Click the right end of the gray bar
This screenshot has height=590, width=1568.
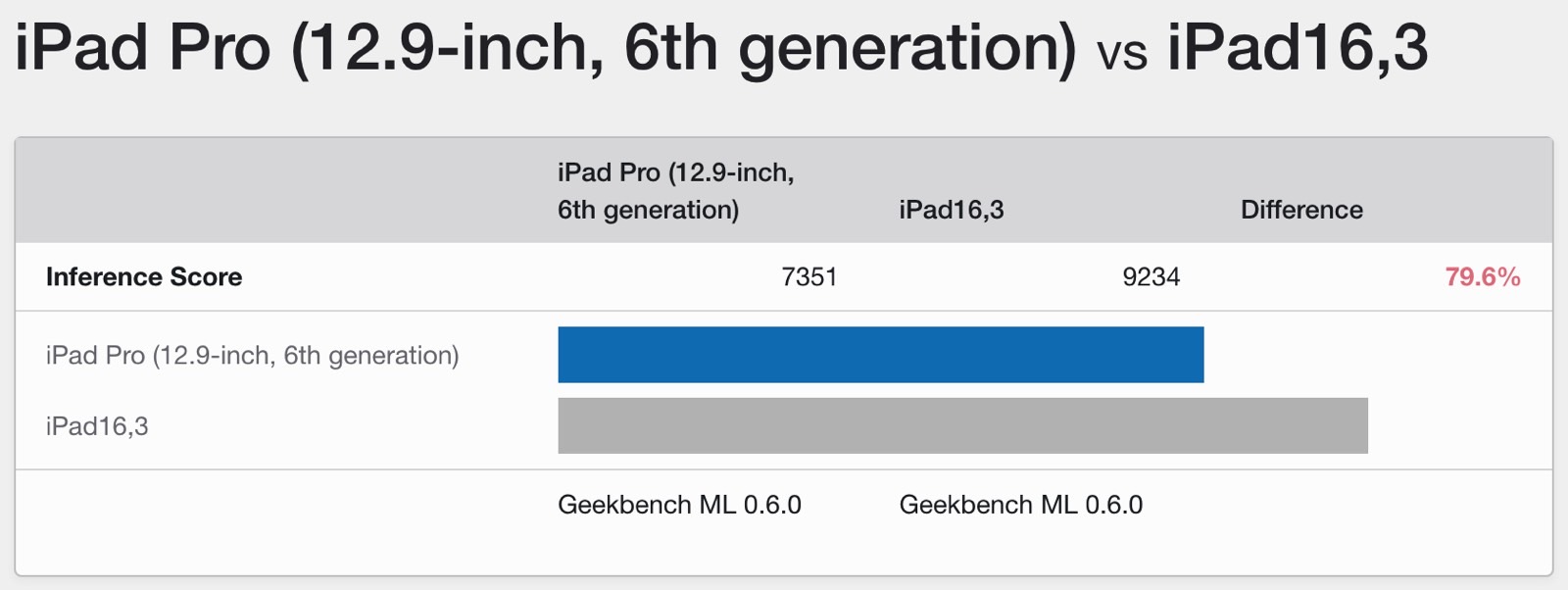pyautogui.click(x=1360, y=425)
